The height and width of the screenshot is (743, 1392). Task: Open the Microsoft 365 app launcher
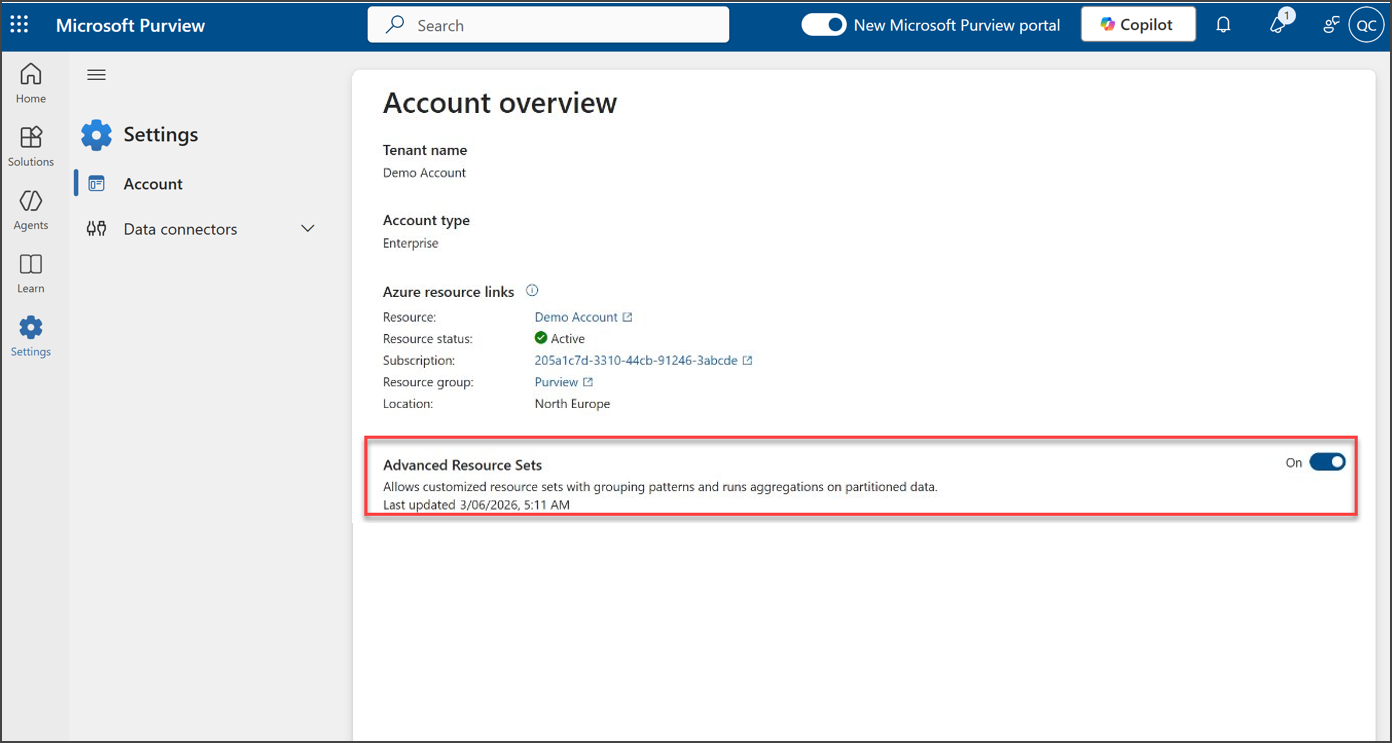pos(18,23)
